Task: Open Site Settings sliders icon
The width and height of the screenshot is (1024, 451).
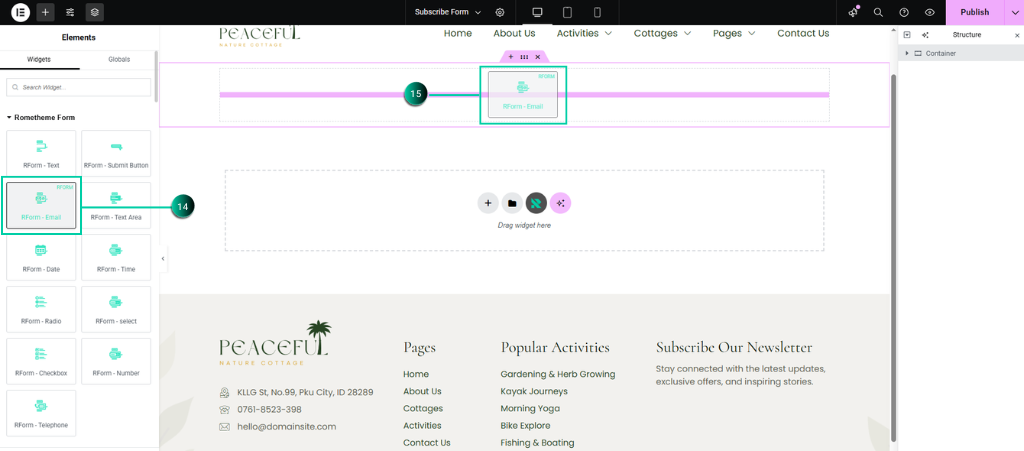Action: [70, 12]
